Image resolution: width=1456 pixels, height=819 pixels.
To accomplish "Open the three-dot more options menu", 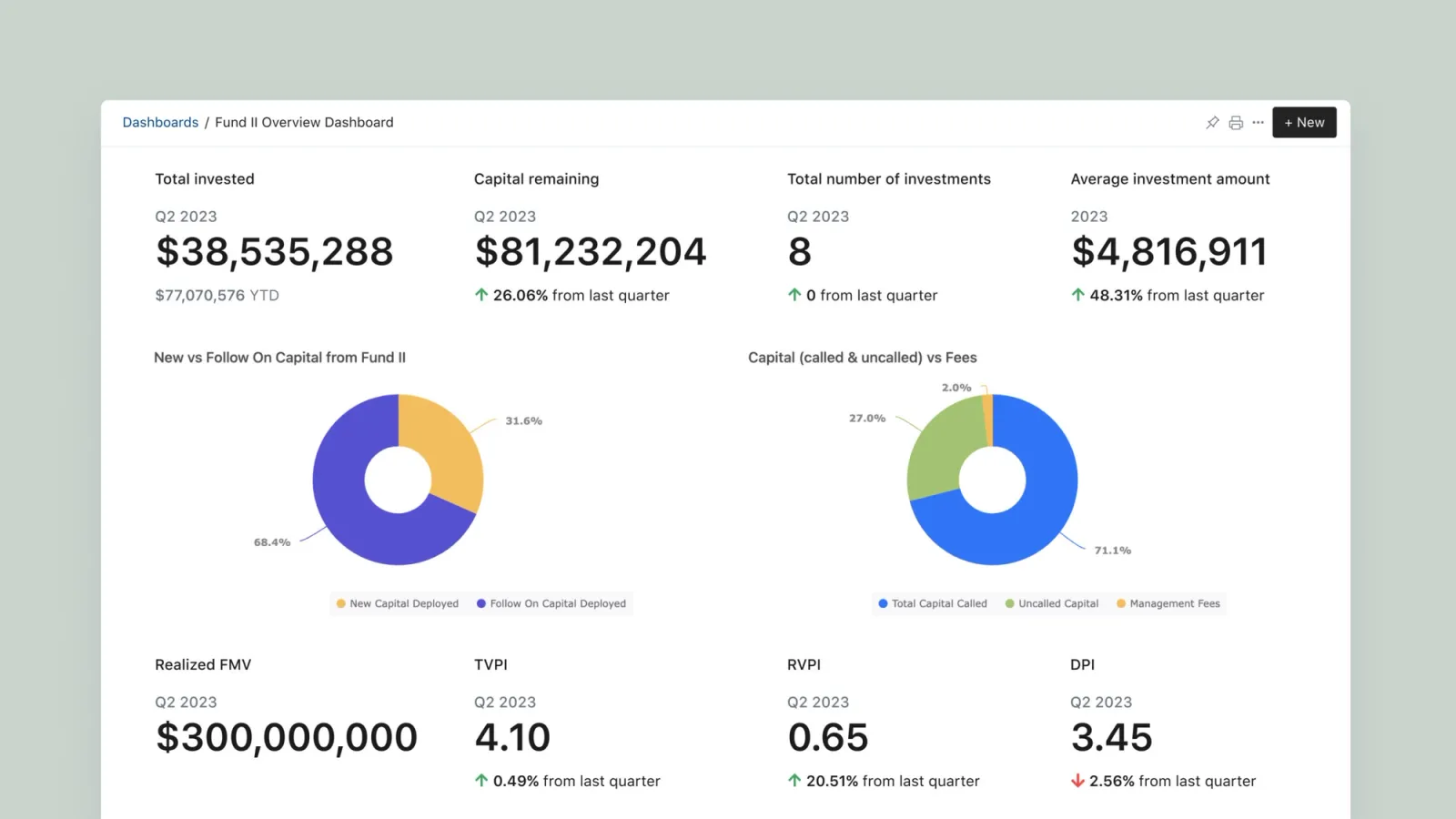I will (x=1258, y=122).
